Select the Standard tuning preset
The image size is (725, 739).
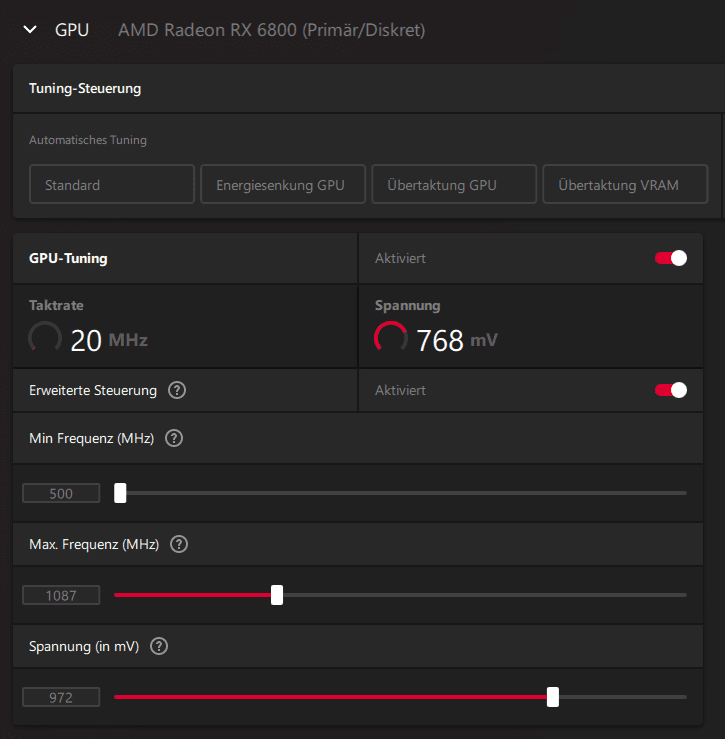112,185
